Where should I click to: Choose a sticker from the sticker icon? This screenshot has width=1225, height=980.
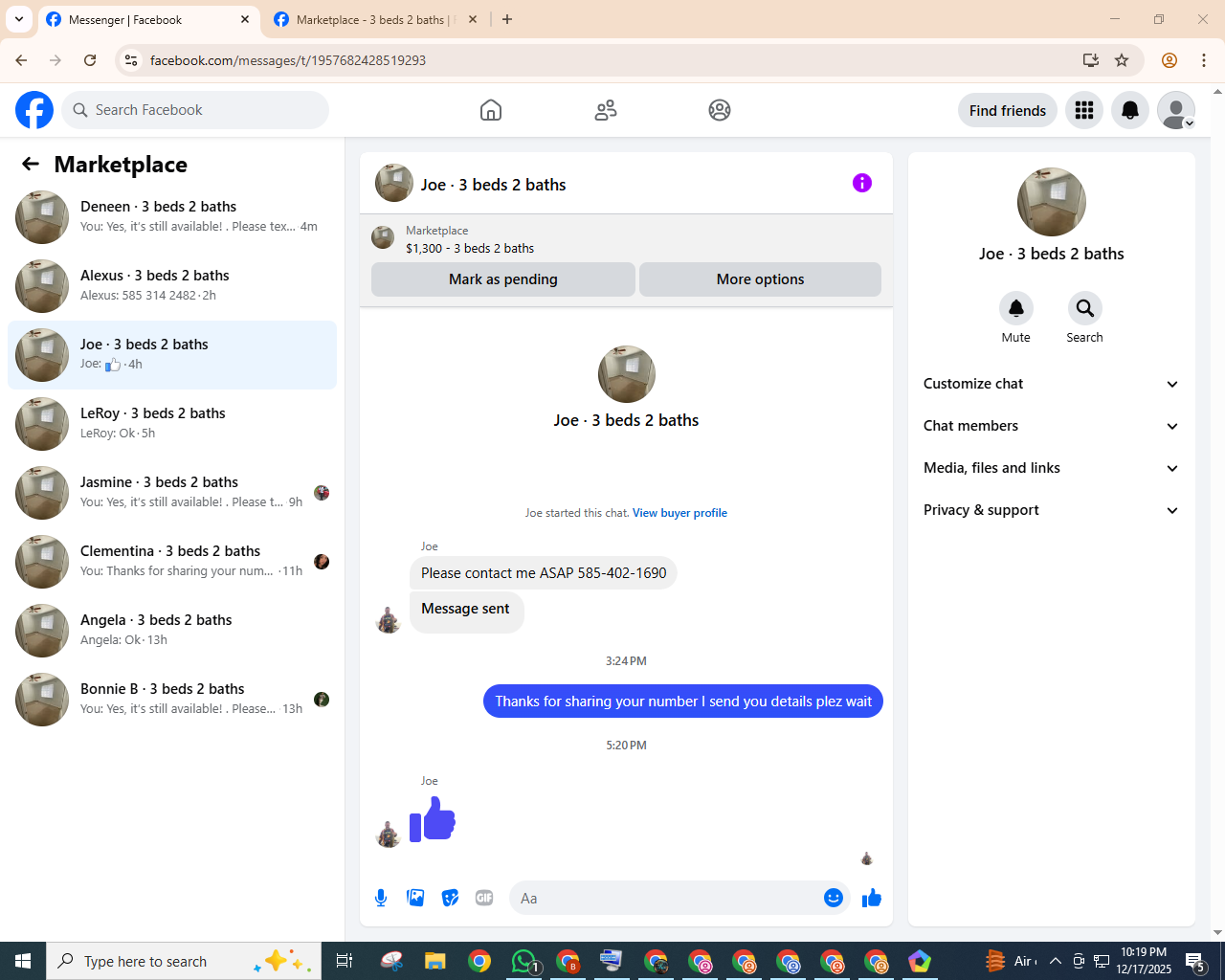click(450, 898)
